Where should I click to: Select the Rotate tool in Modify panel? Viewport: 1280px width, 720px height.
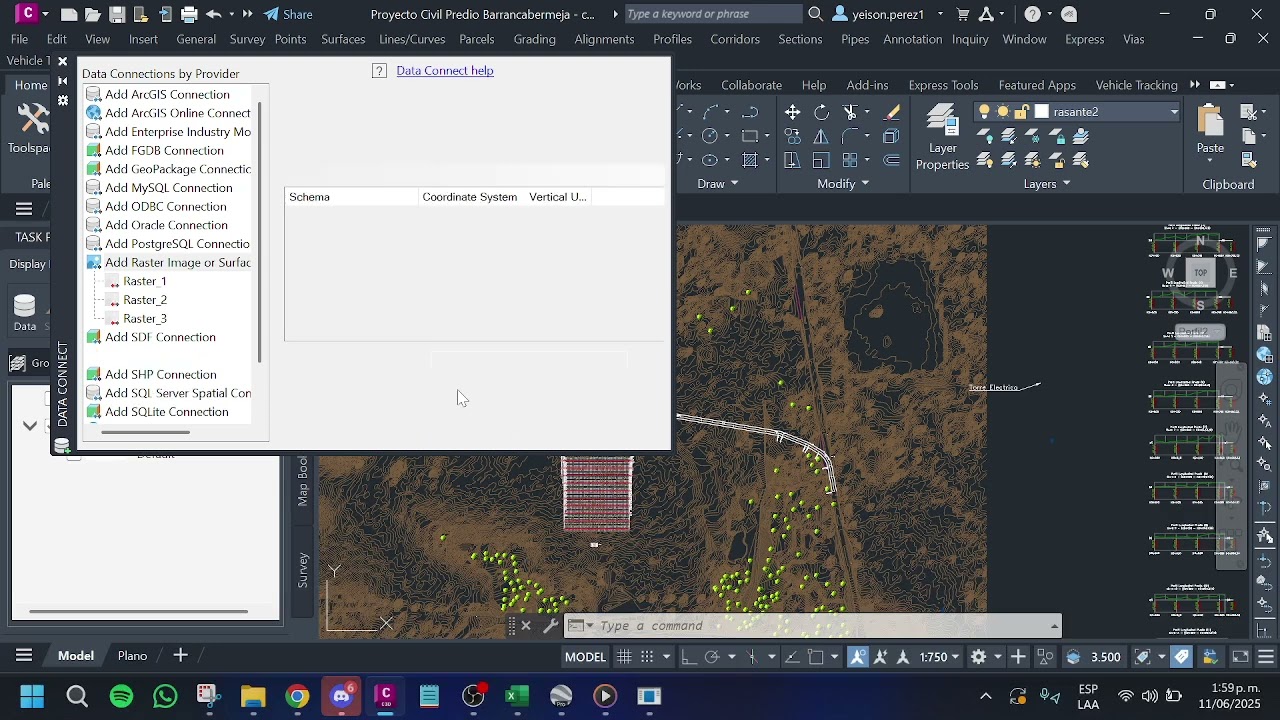[822, 112]
